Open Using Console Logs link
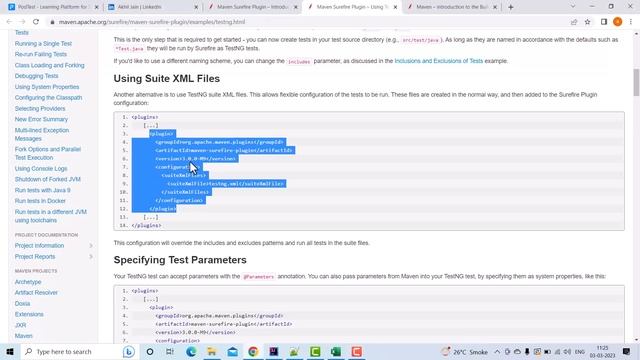This screenshot has height=360, width=640. pos(41,169)
